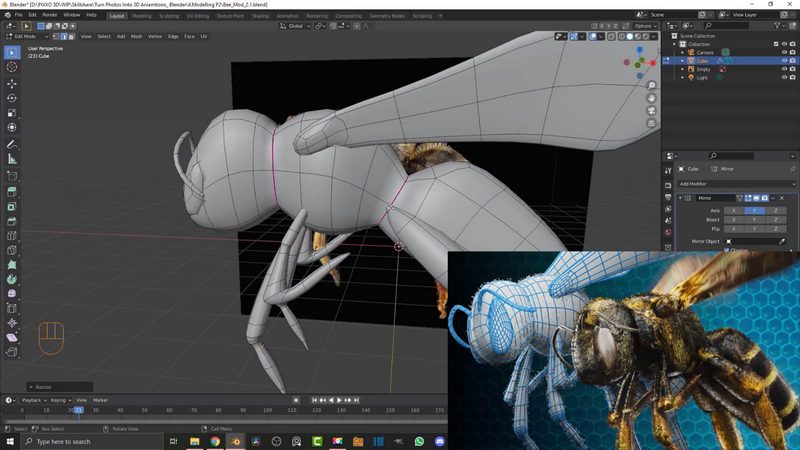The image size is (800, 450).
Task: Select the Poly Build tool
Action: click(x=12, y=265)
